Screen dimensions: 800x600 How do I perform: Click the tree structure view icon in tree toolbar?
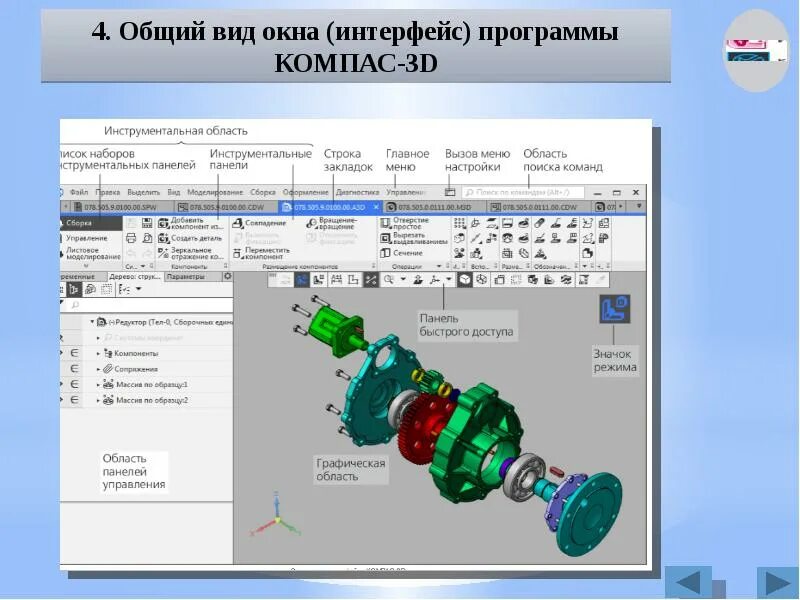pyautogui.click(x=73, y=289)
